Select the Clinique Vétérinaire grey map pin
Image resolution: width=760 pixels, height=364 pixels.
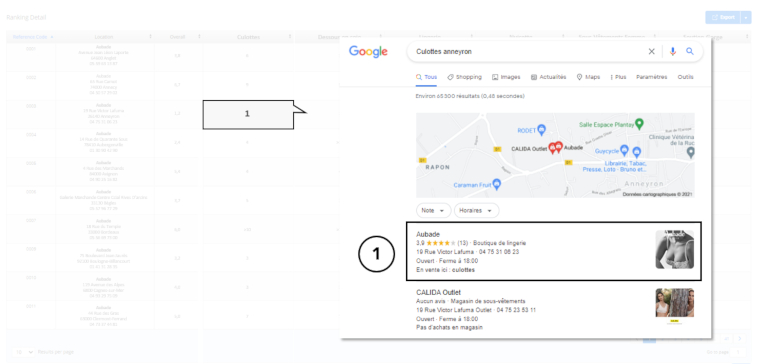click(691, 153)
